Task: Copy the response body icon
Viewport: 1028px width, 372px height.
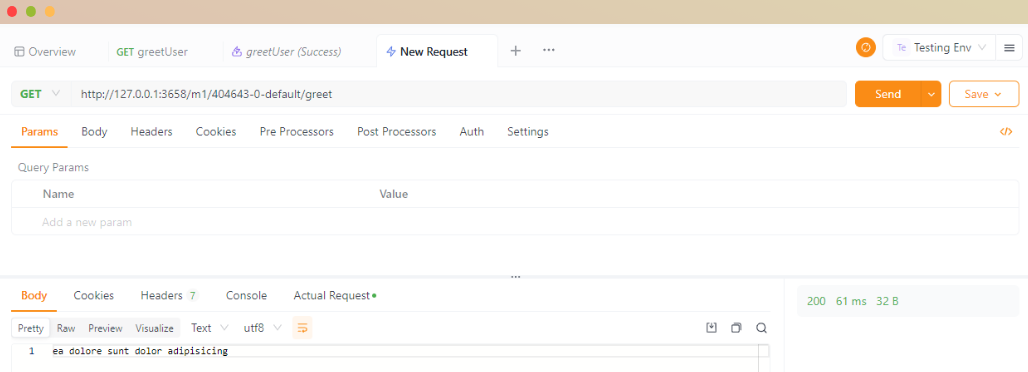Action: 736,327
